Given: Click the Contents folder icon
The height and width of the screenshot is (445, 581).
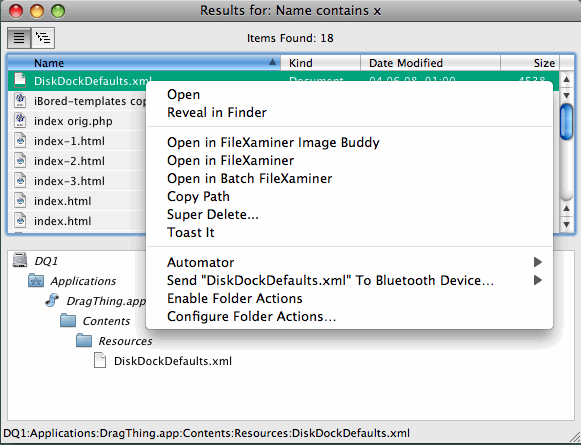Looking at the screenshot, I should pyautogui.click(x=68, y=321).
